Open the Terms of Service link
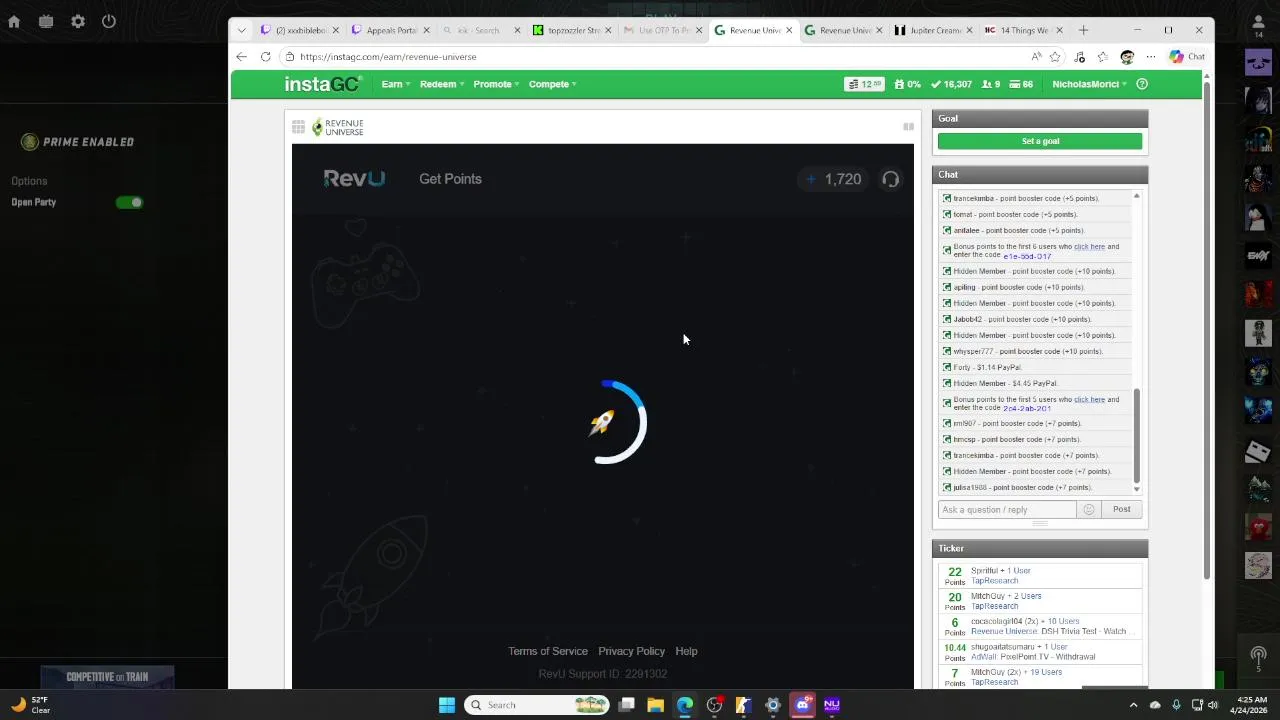 coord(548,651)
